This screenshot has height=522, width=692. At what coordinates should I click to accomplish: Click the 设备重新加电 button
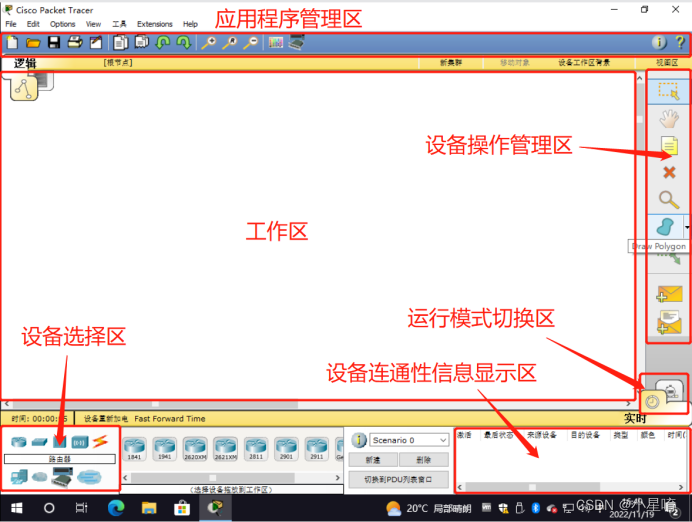(x=106, y=418)
